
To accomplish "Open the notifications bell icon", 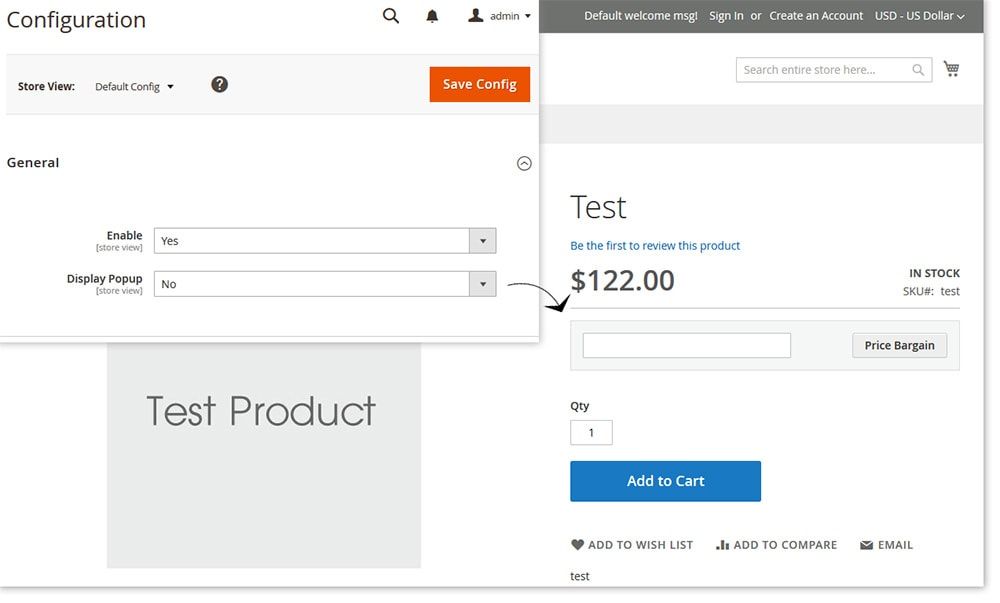I will [x=432, y=16].
